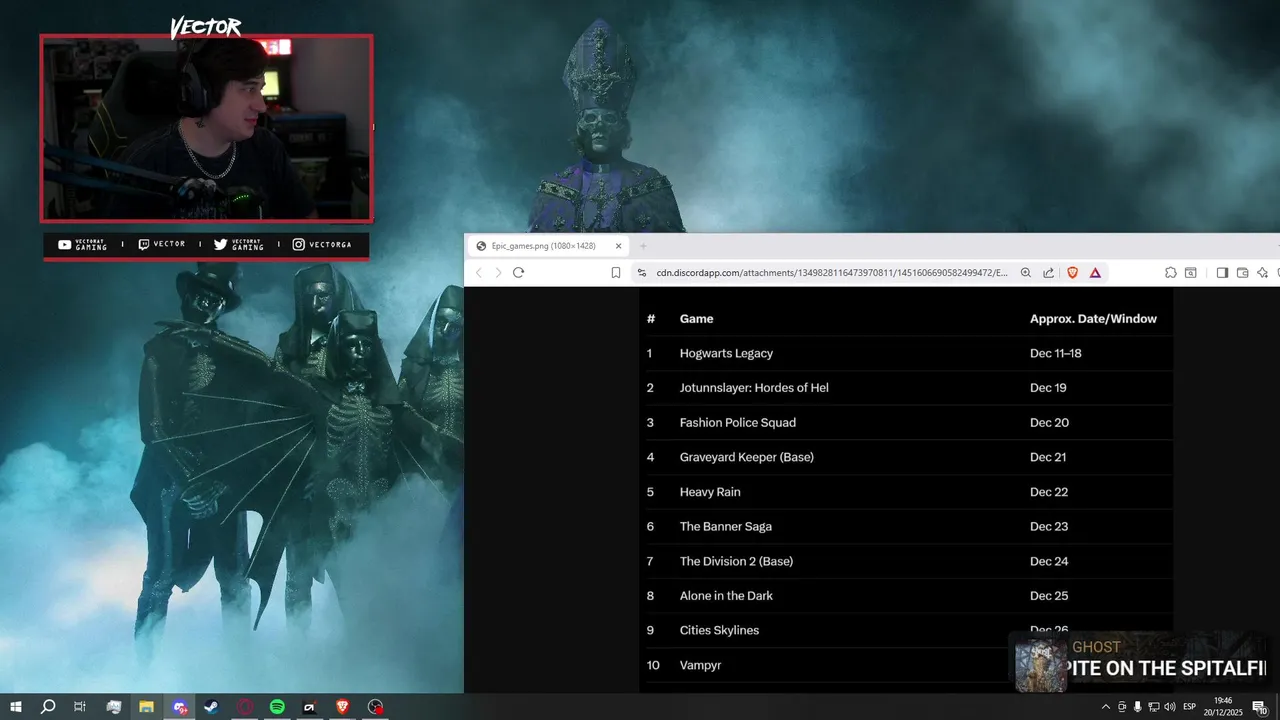Image resolution: width=1280 pixels, height=720 pixels.
Task: Open Brave browser taskbar icon
Action: pos(342,707)
